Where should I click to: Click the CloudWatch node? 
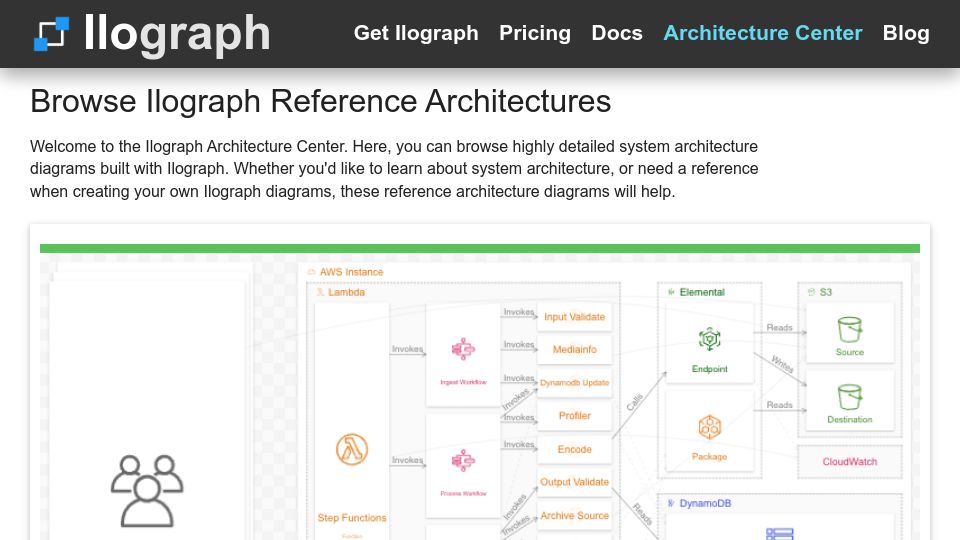click(x=850, y=462)
